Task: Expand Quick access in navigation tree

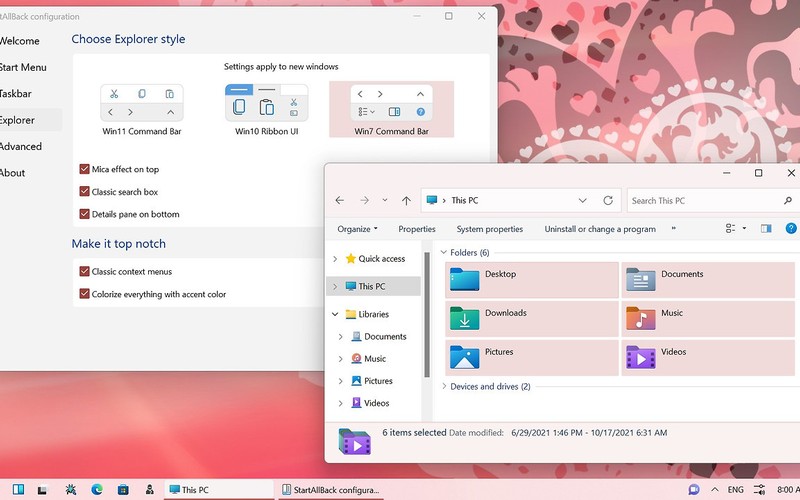Action: point(335,259)
